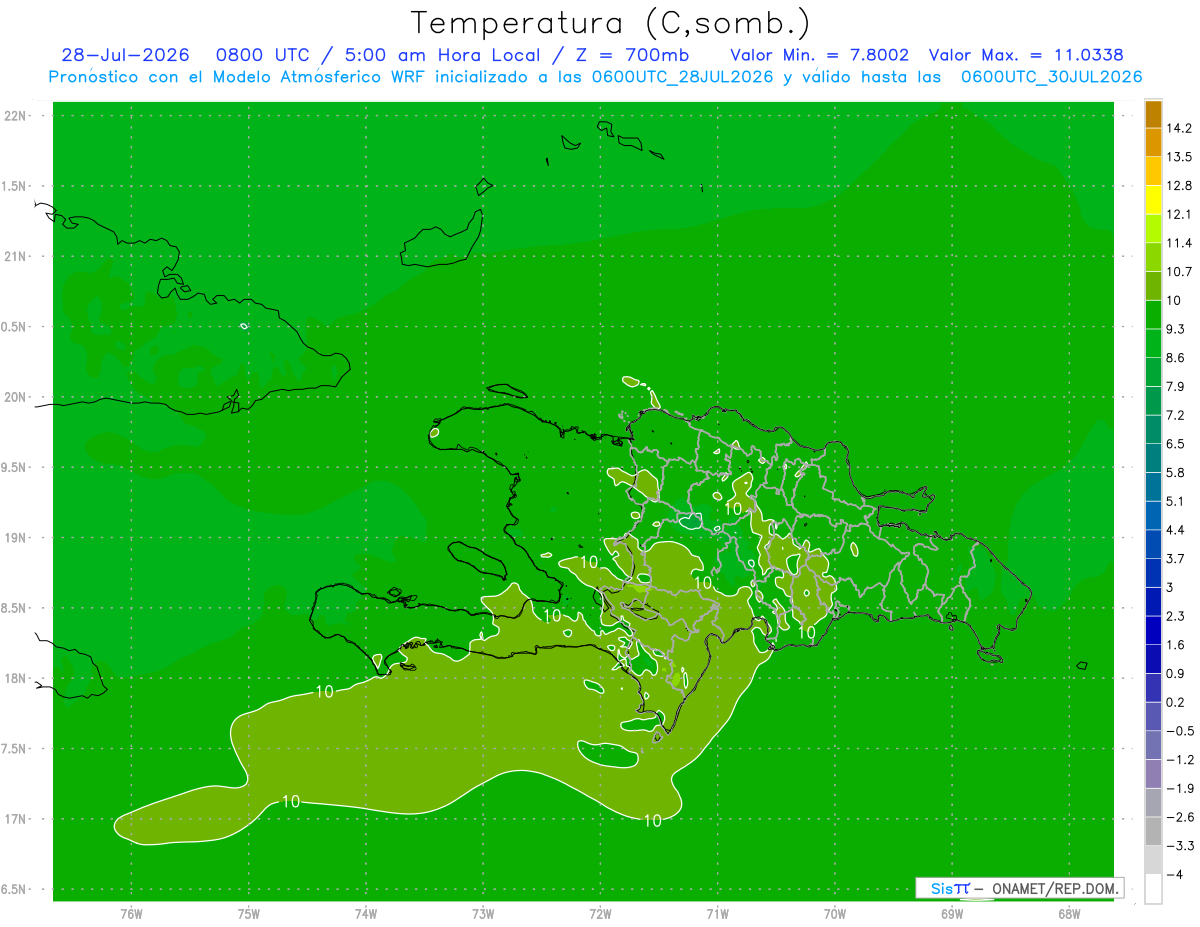This screenshot has height=927, width=1200.
Task: Click the olive color bar segment between 10.7 and 10
Action: pos(1153,285)
